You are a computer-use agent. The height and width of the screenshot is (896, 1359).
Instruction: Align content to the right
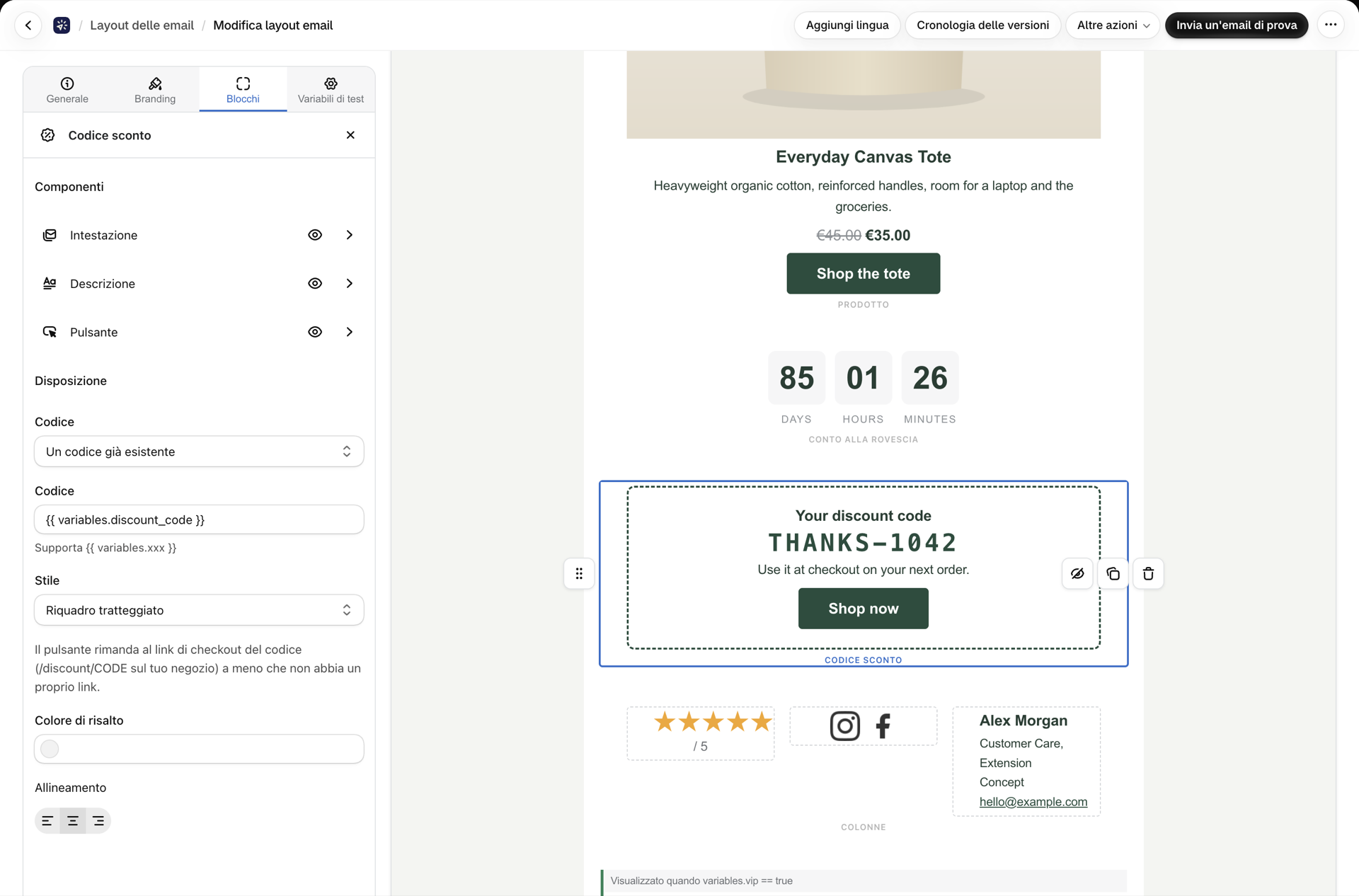[x=98, y=821]
